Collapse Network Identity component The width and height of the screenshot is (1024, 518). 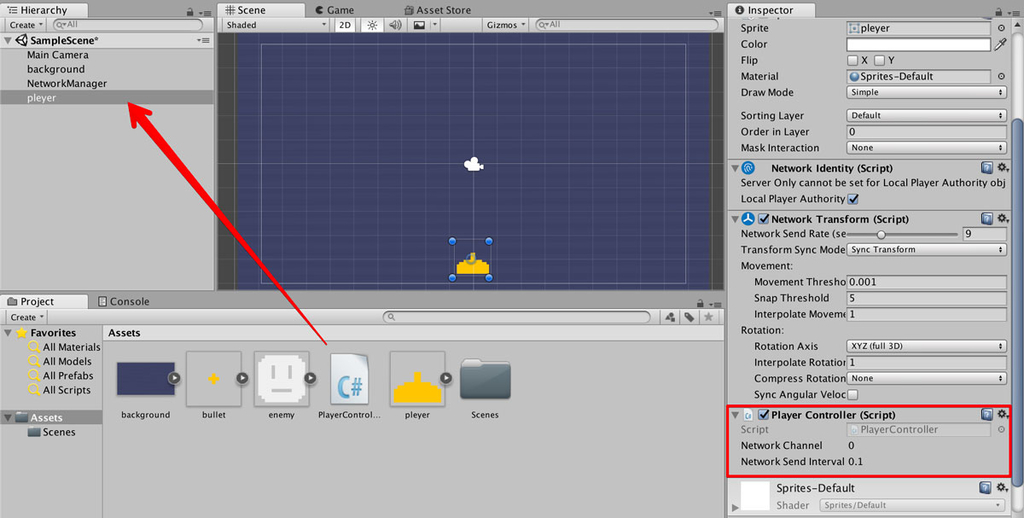point(735,168)
